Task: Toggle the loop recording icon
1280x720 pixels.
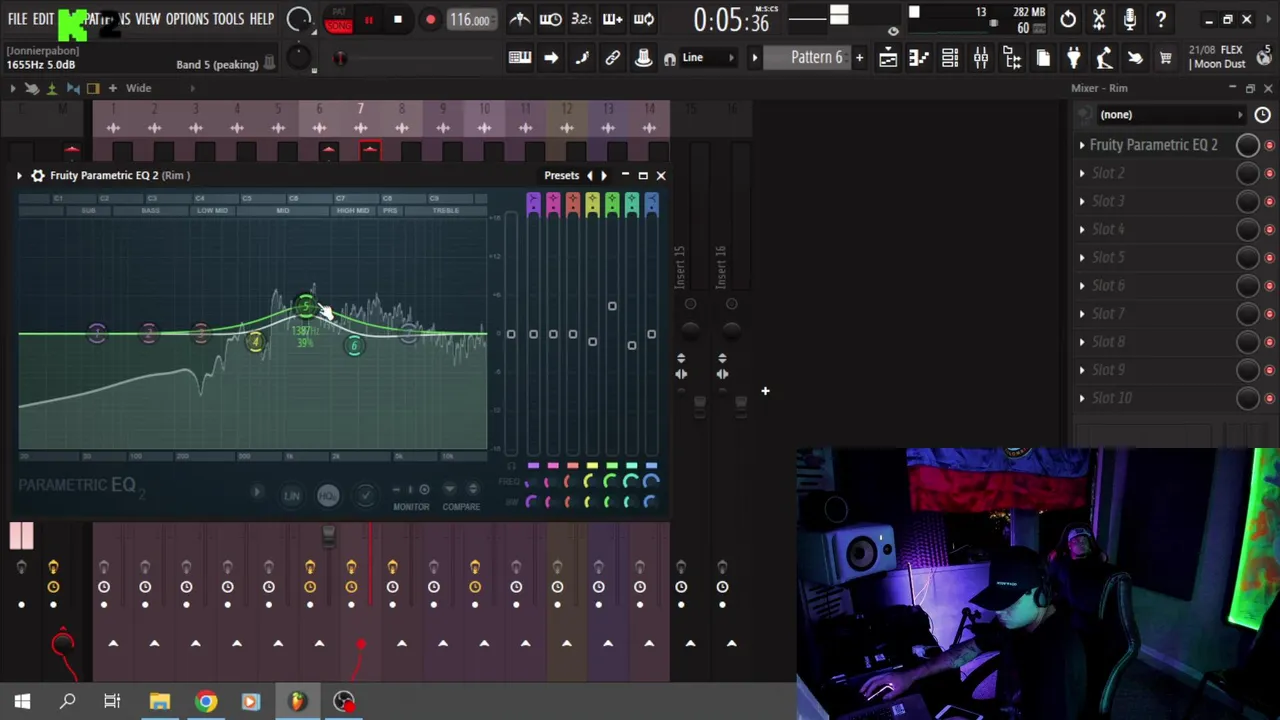Action: coord(644,19)
